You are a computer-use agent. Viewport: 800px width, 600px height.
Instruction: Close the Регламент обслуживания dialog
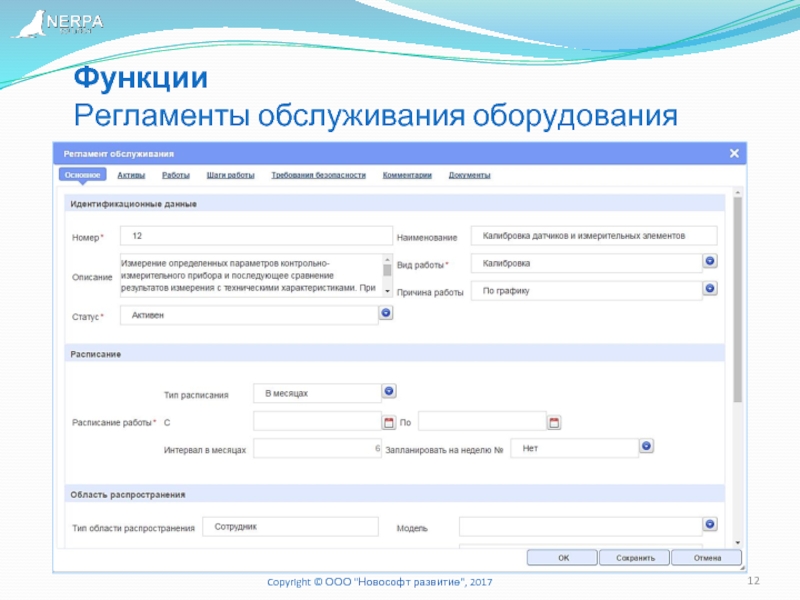[x=734, y=153]
